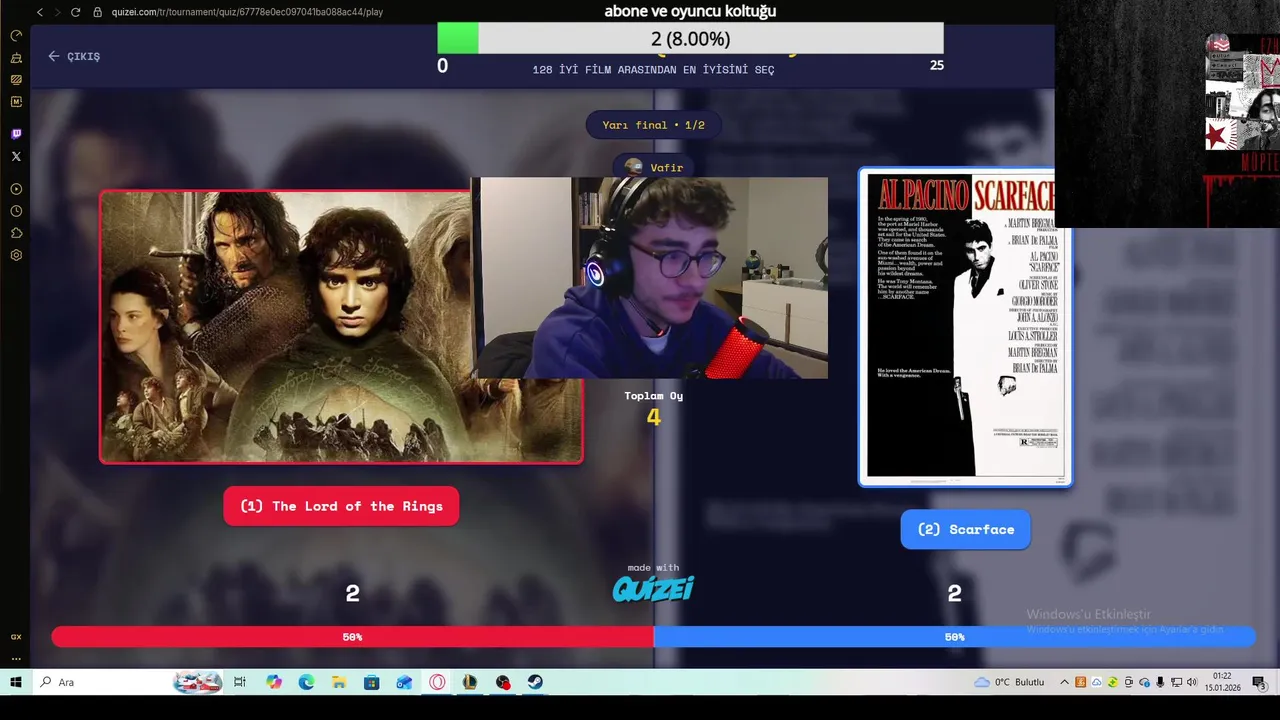Image resolution: width=1280 pixels, height=720 pixels.
Task: Open Outlook from the taskbar
Action: [x=404, y=682]
